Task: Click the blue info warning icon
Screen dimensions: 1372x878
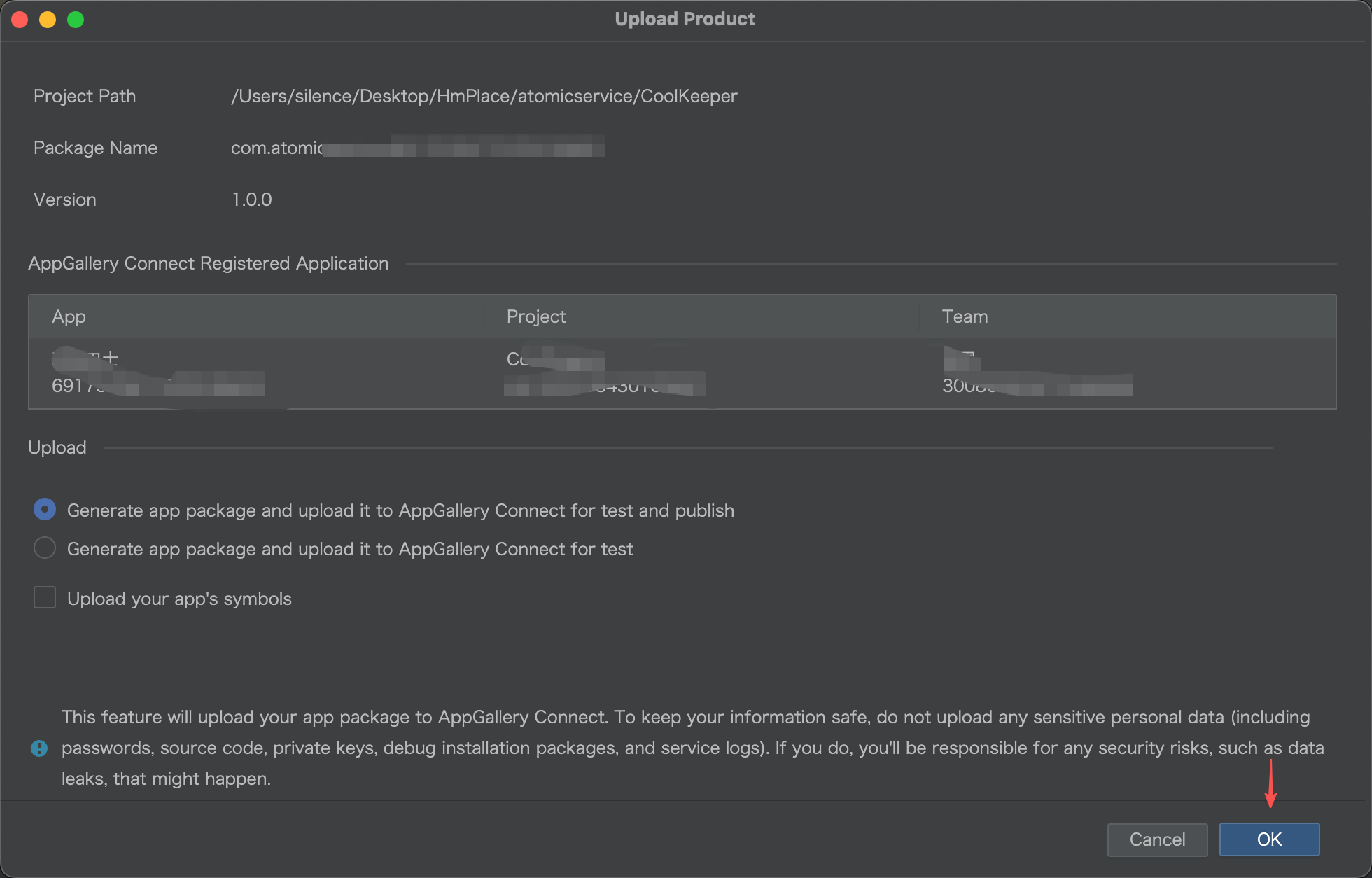Action: [39, 748]
